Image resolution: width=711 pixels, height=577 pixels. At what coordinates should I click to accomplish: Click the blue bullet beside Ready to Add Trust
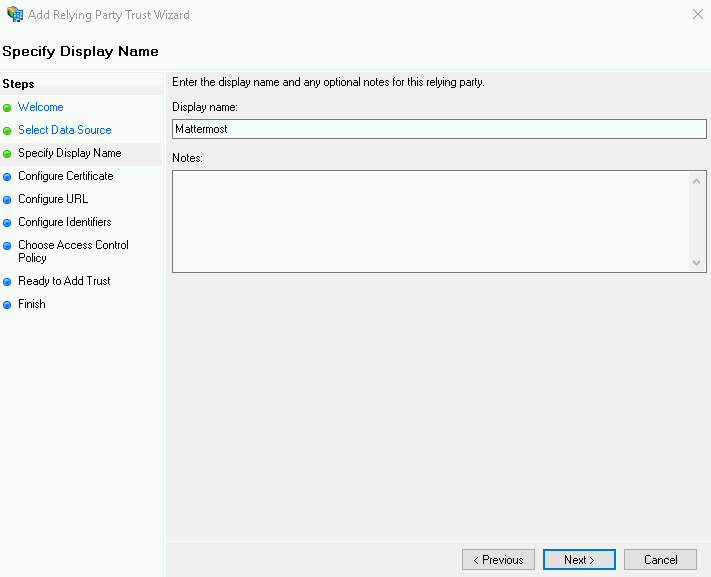tap(7, 282)
